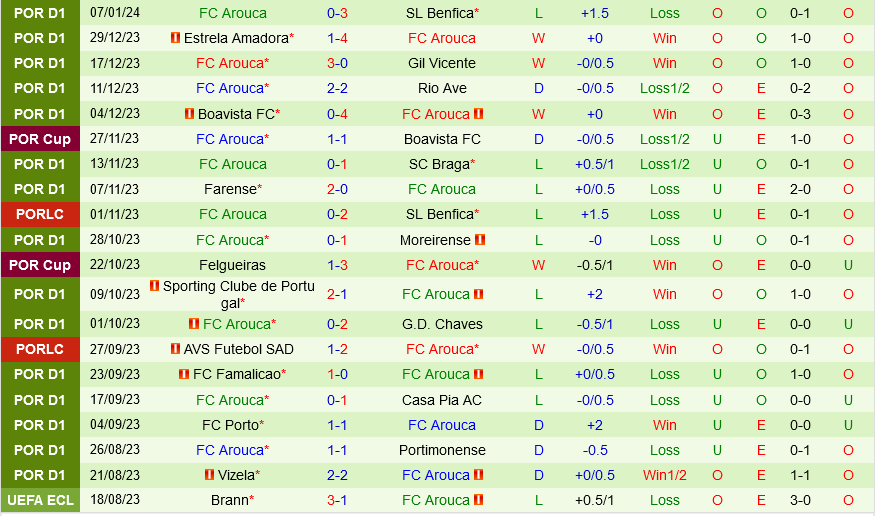The height and width of the screenshot is (516, 875).
Task: Click the red card icon beside AVS Futebol SAD
Action: tap(176, 349)
